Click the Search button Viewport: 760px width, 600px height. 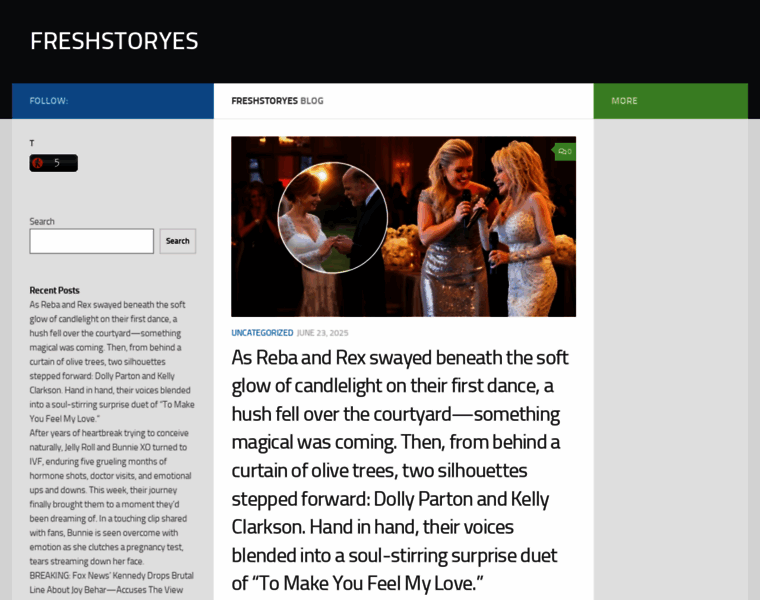pos(177,241)
